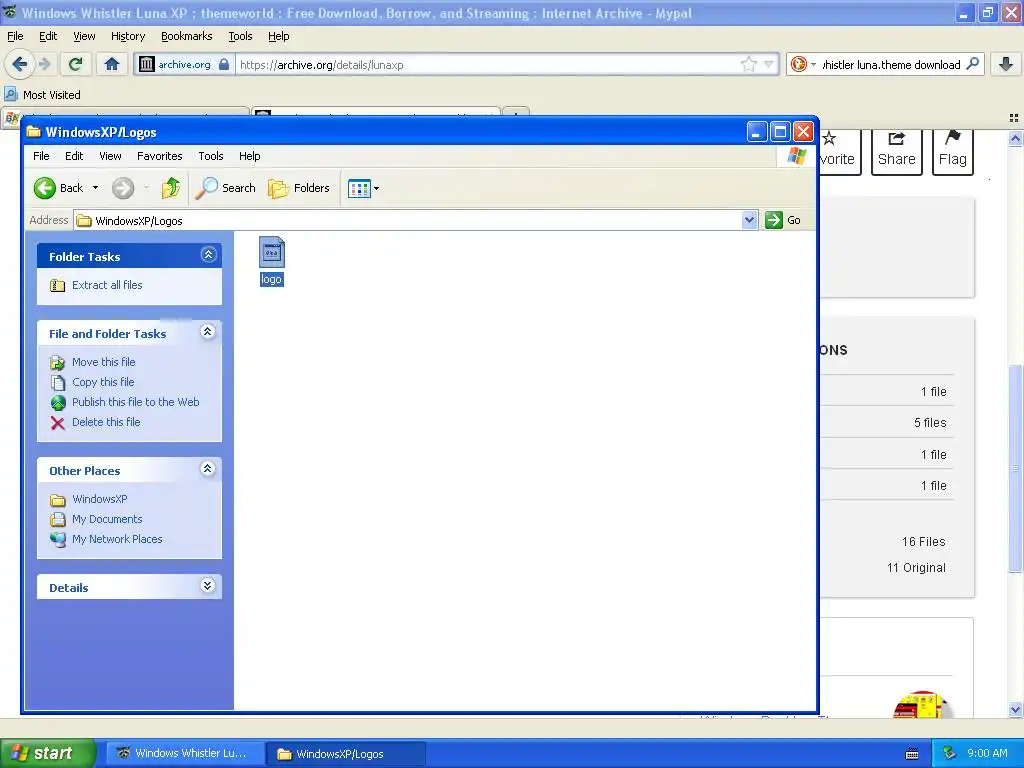The image size is (1024, 768).
Task: Click the padlock icon in browser URL bar
Action: pyautogui.click(x=224, y=64)
